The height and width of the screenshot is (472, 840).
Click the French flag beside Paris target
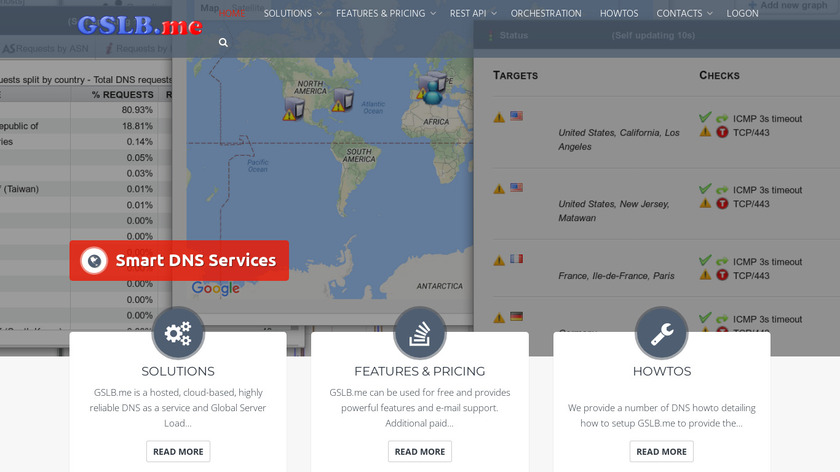[x=516, y=259]
